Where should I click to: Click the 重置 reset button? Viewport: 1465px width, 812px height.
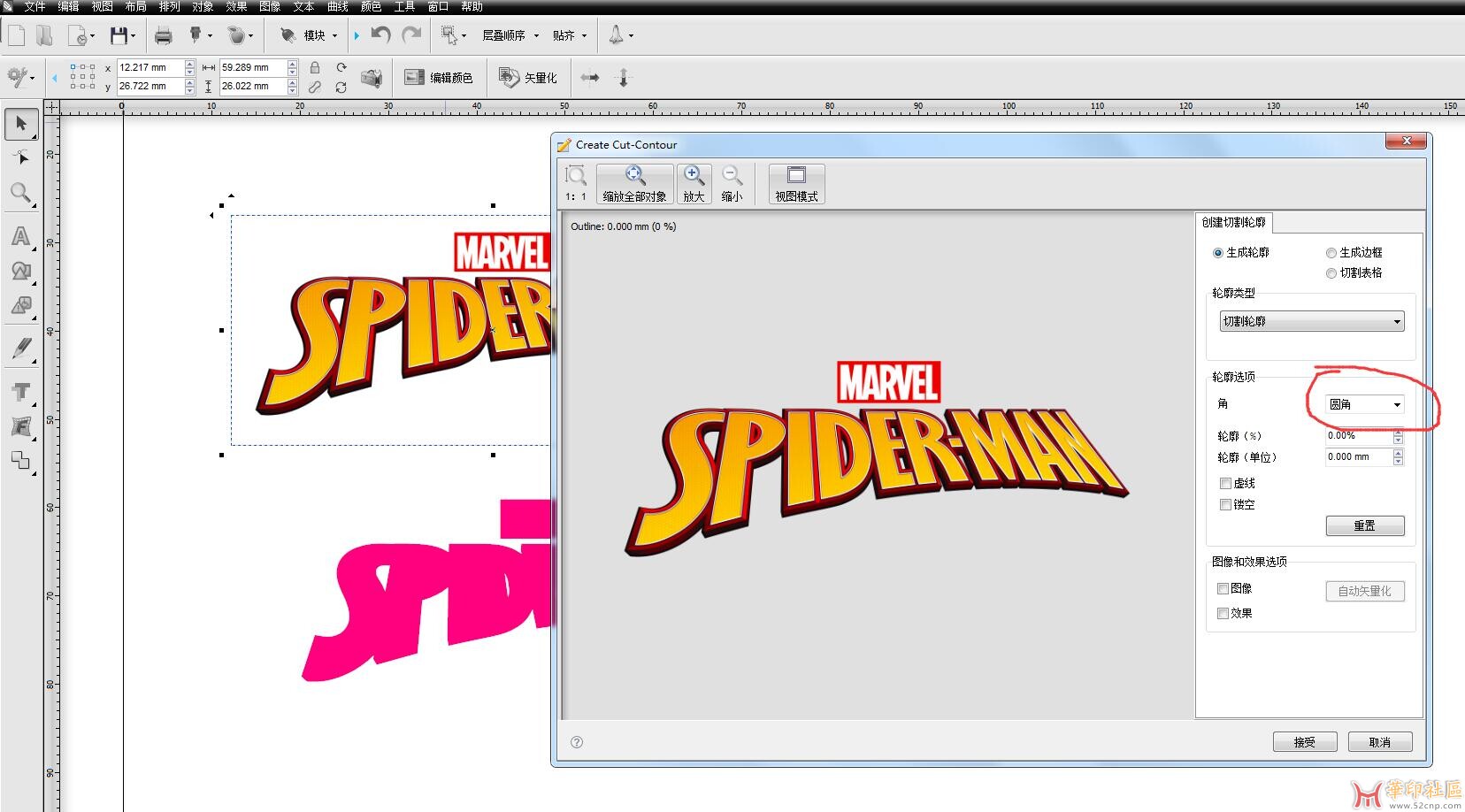click(x=1365, y=525)
